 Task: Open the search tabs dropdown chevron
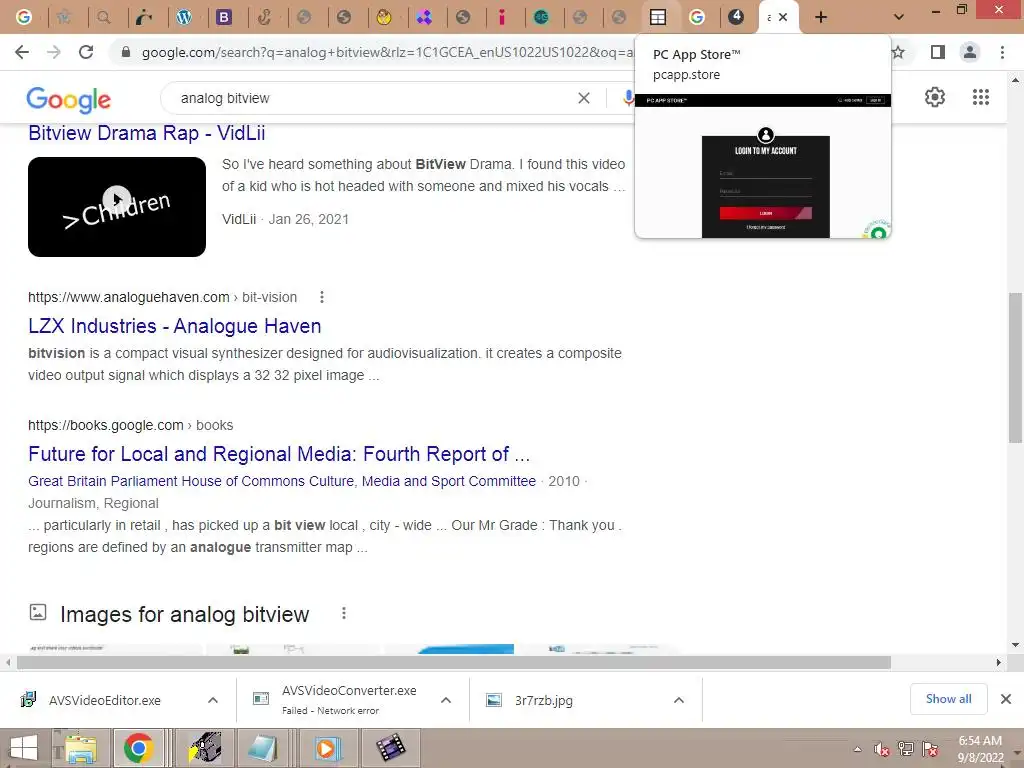(899, 18)
